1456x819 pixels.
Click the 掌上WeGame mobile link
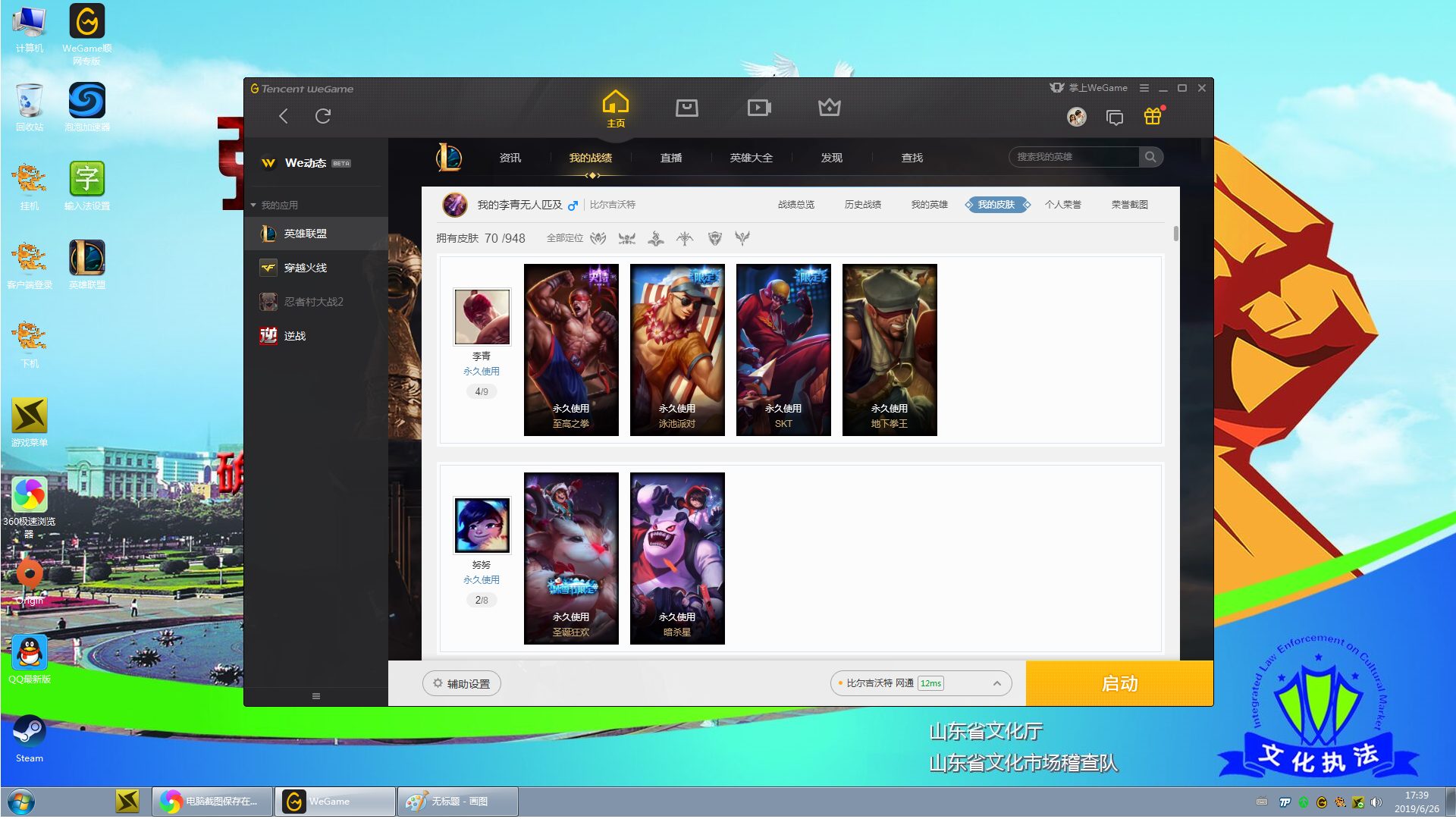[x=1088, y=88]
